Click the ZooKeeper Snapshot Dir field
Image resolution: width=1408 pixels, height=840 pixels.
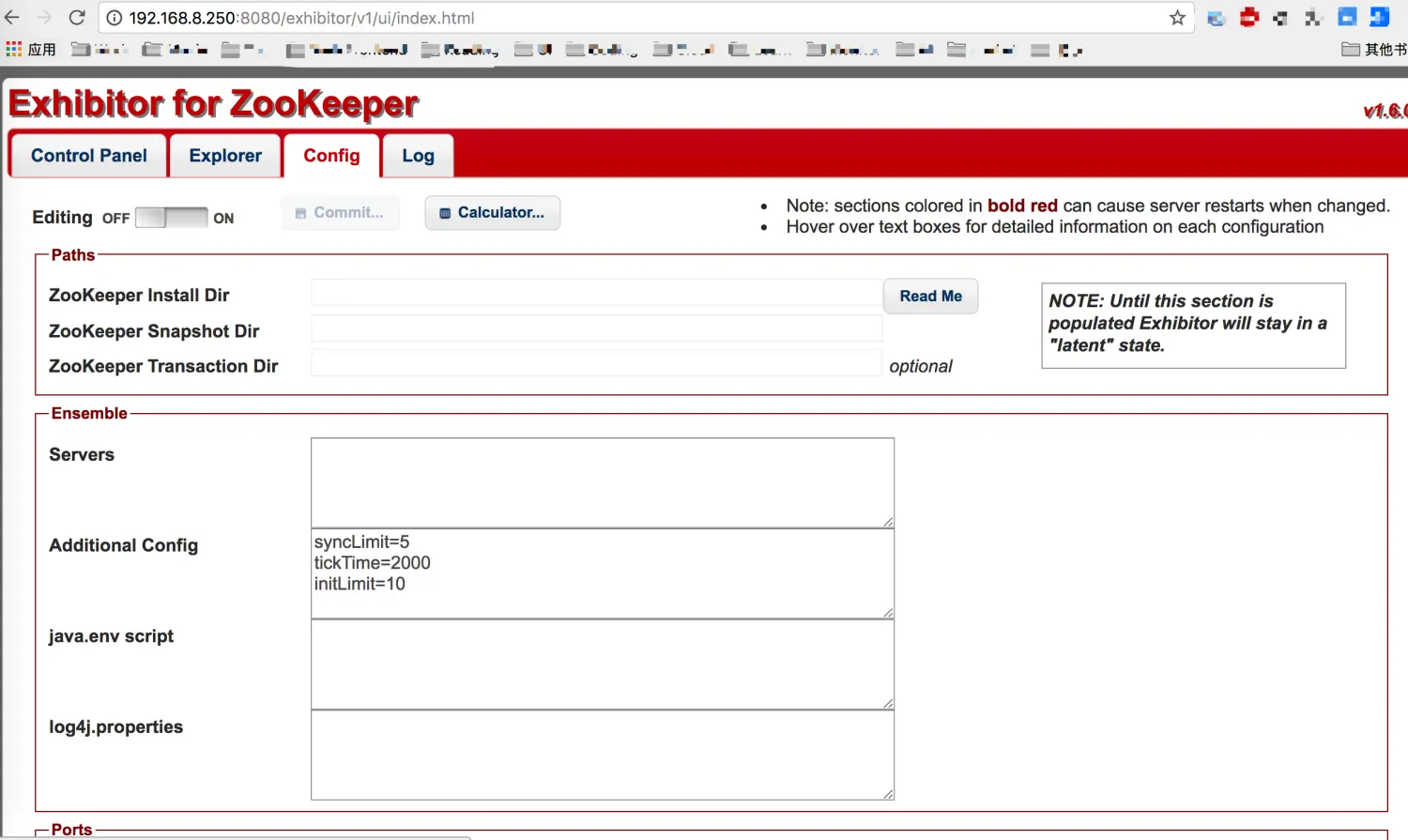coord(596,328)
